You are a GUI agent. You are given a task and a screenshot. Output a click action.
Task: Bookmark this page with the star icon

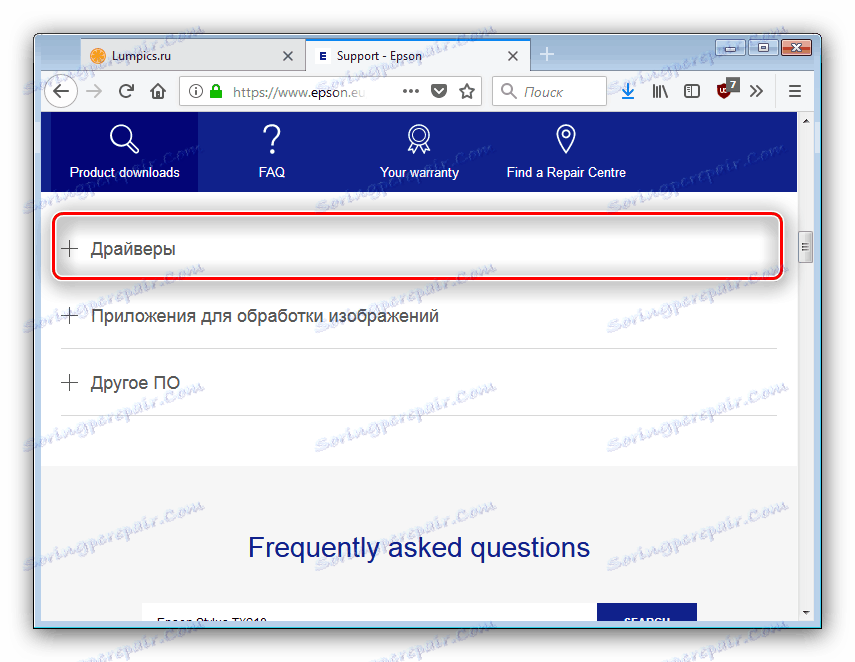tap(467, 91)
